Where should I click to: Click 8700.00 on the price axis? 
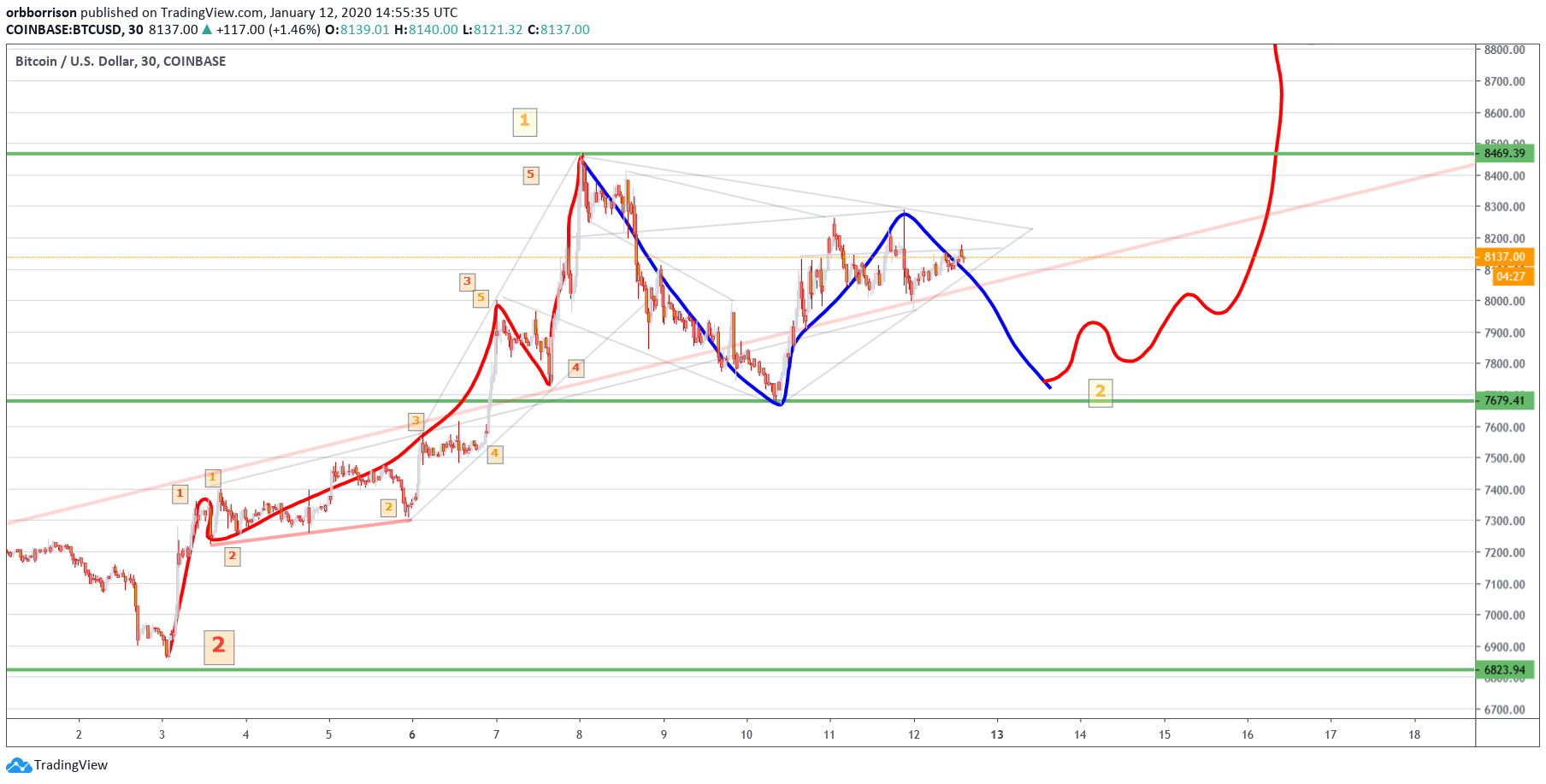click(1504, 82)
